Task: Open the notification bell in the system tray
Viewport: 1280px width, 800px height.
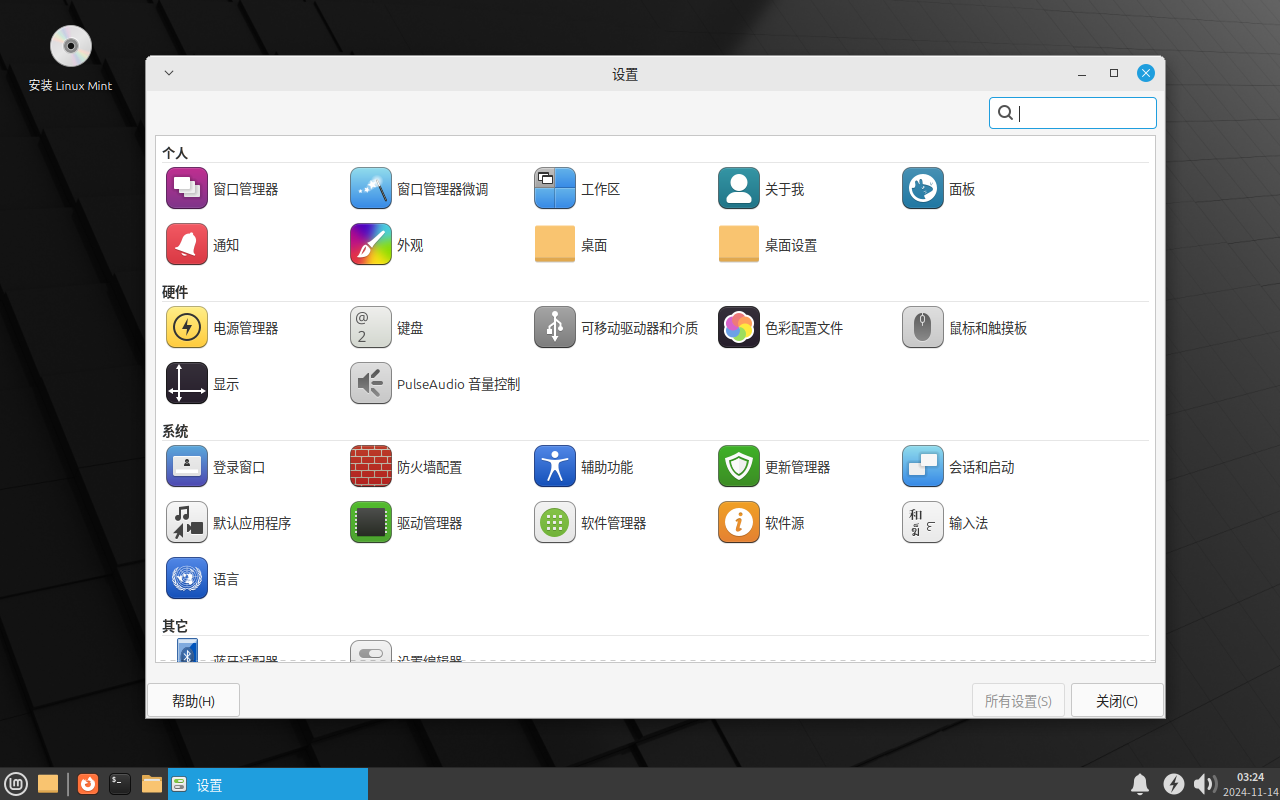Action: tap(1140, 784)
